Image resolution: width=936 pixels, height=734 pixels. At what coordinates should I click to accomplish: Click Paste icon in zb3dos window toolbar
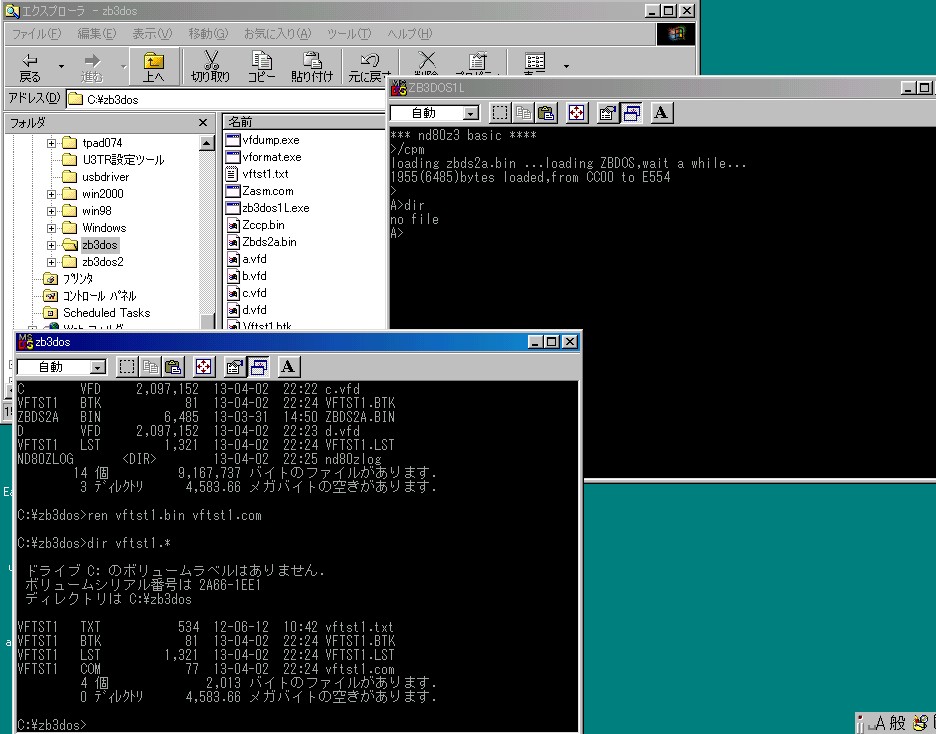173,366
